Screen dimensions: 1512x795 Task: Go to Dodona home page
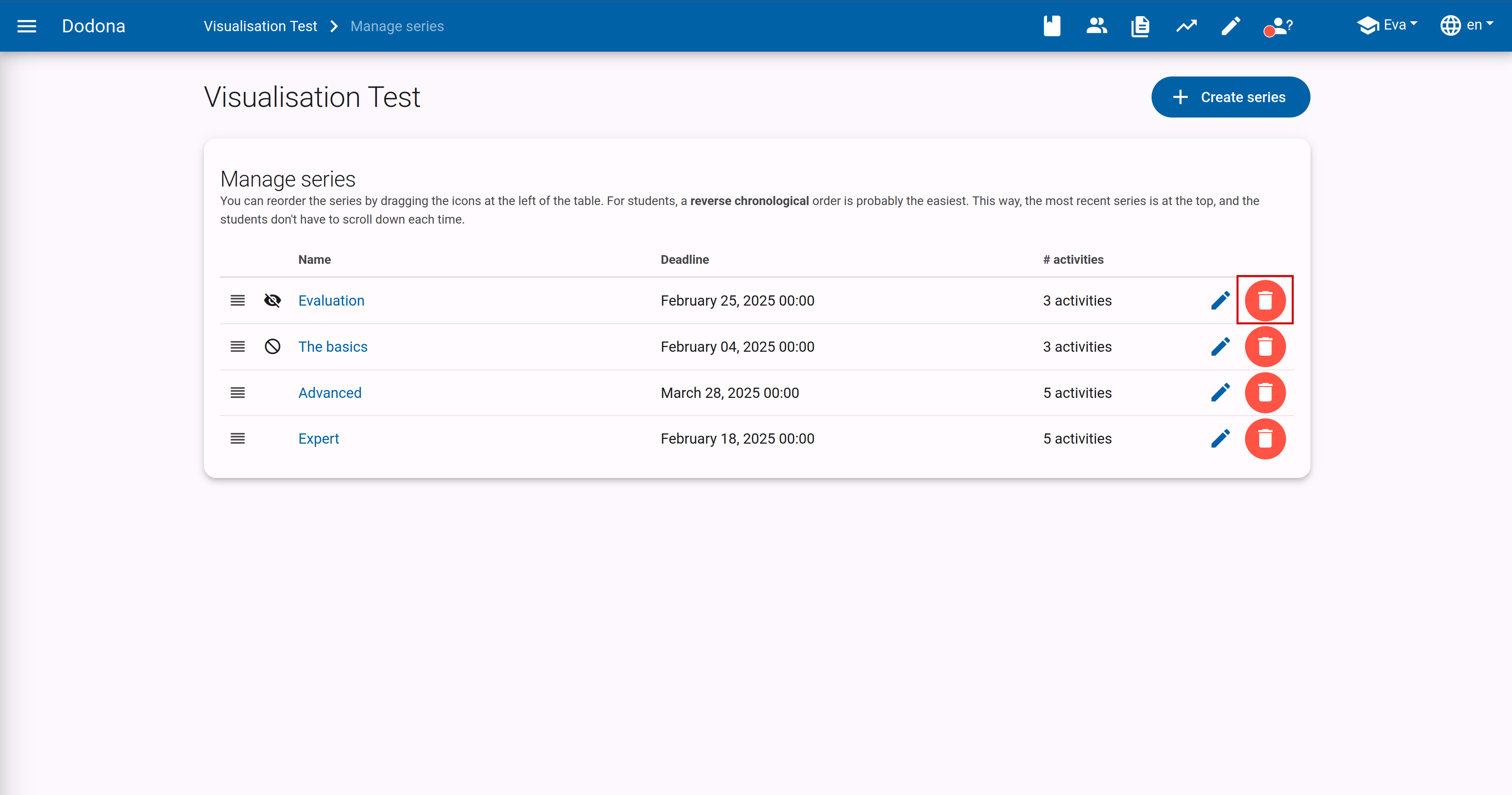tap(93, 26)
